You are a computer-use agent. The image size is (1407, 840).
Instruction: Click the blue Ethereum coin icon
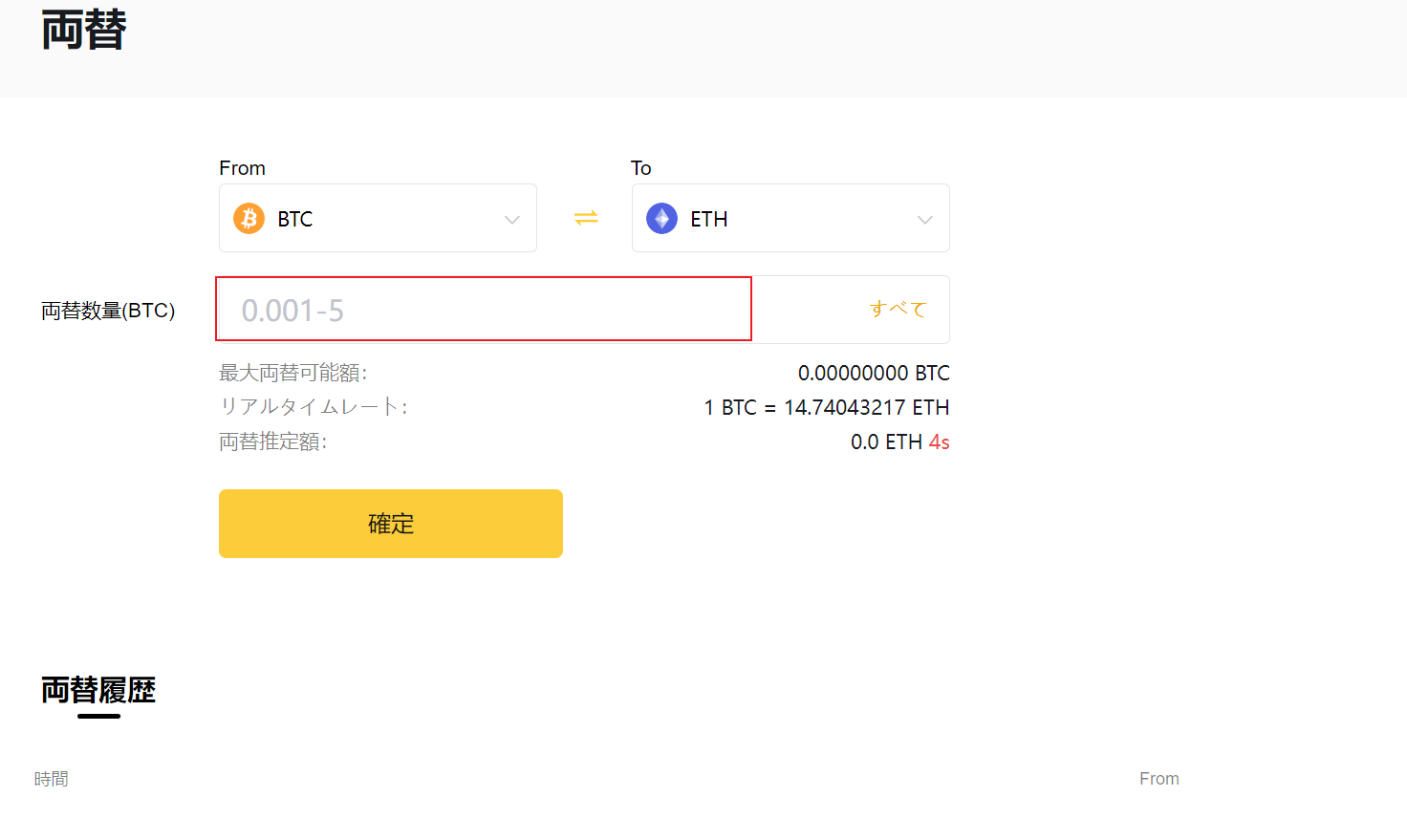pyautogui.click(x=661, y=219)
